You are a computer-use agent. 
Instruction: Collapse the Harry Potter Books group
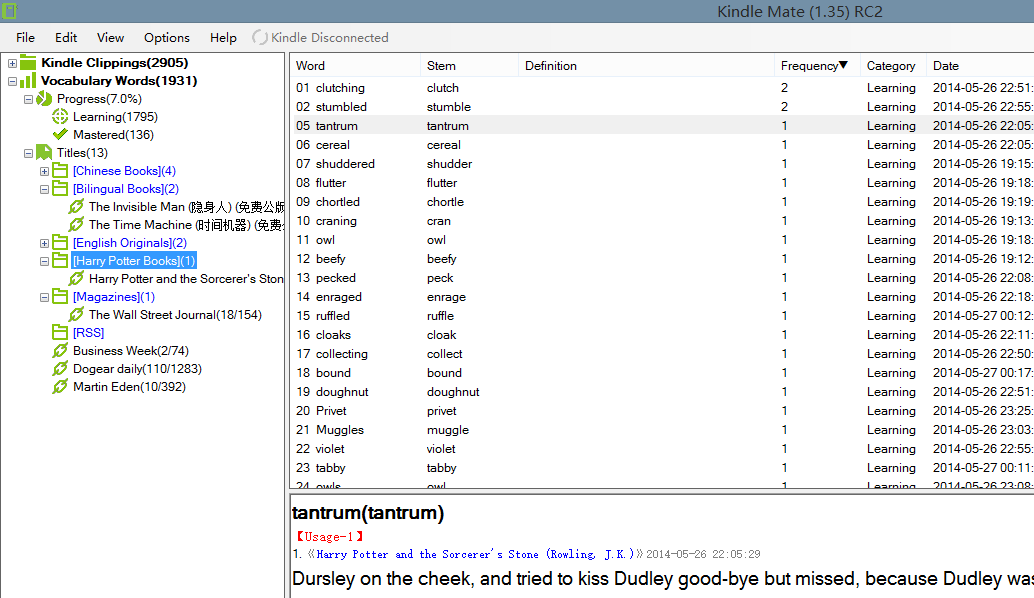[x=44, y=261]
